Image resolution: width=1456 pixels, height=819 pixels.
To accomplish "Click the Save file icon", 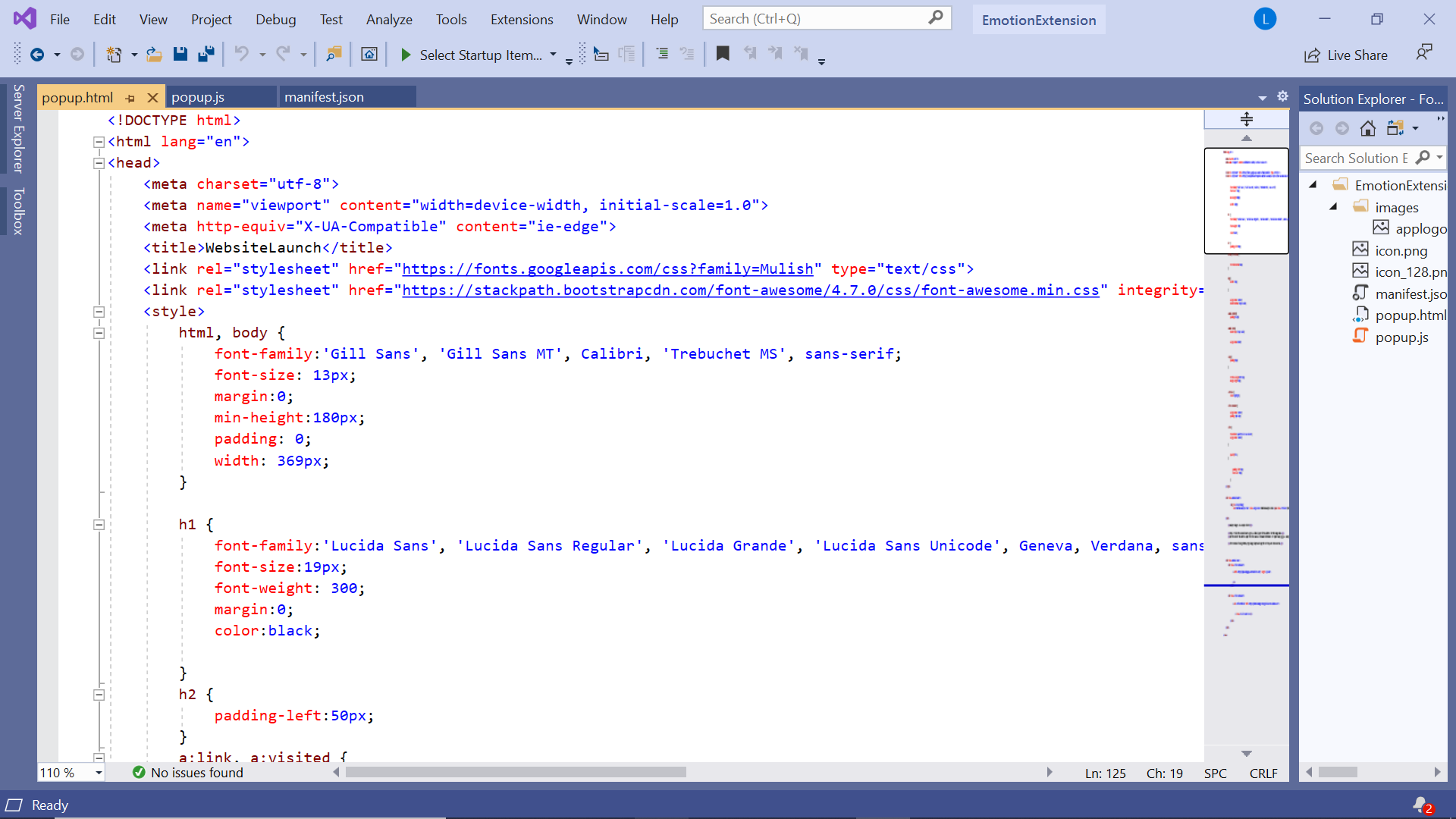I will click(x=180, y=54).
